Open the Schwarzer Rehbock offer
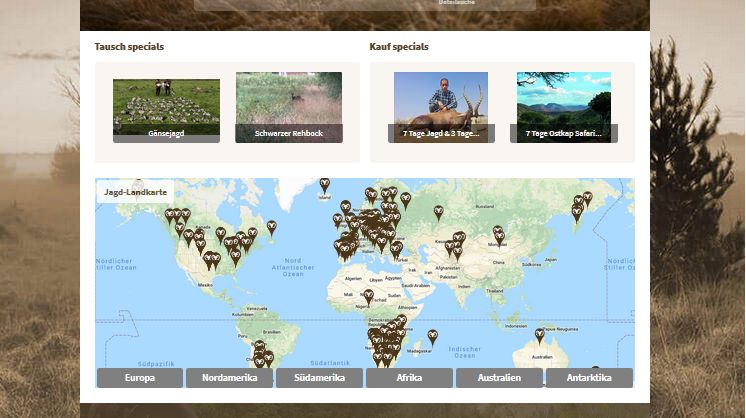The height and width of the screenshot is (418, 746). (289, 106)
